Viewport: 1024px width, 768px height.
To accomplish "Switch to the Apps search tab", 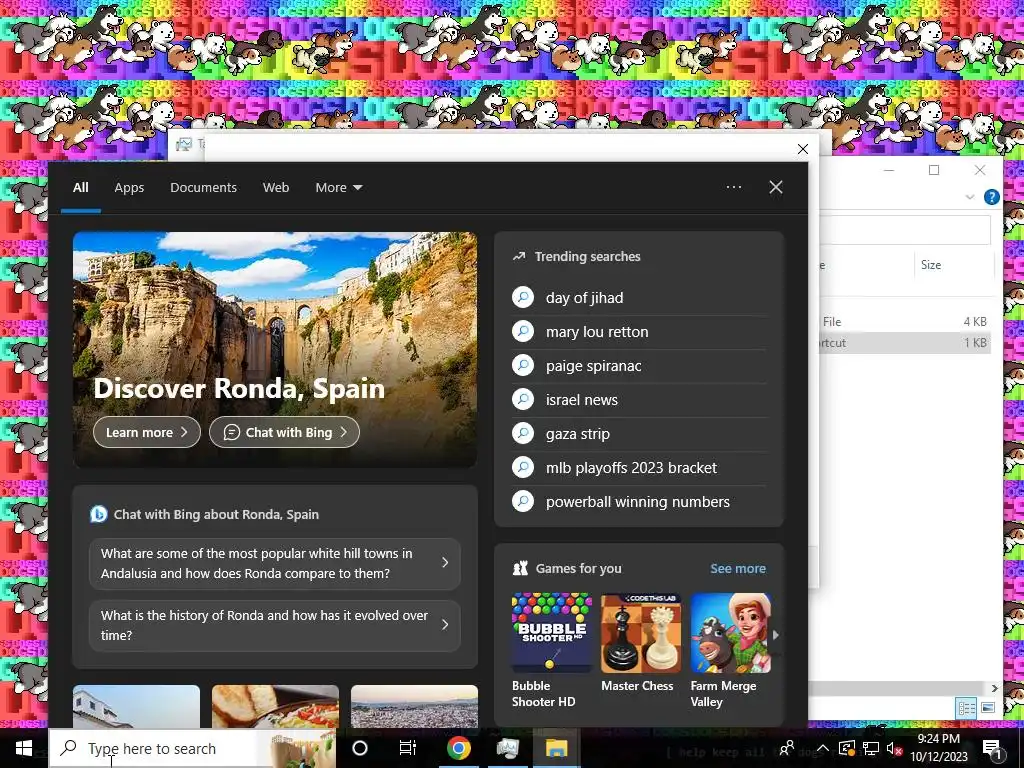I will [129, 187].
